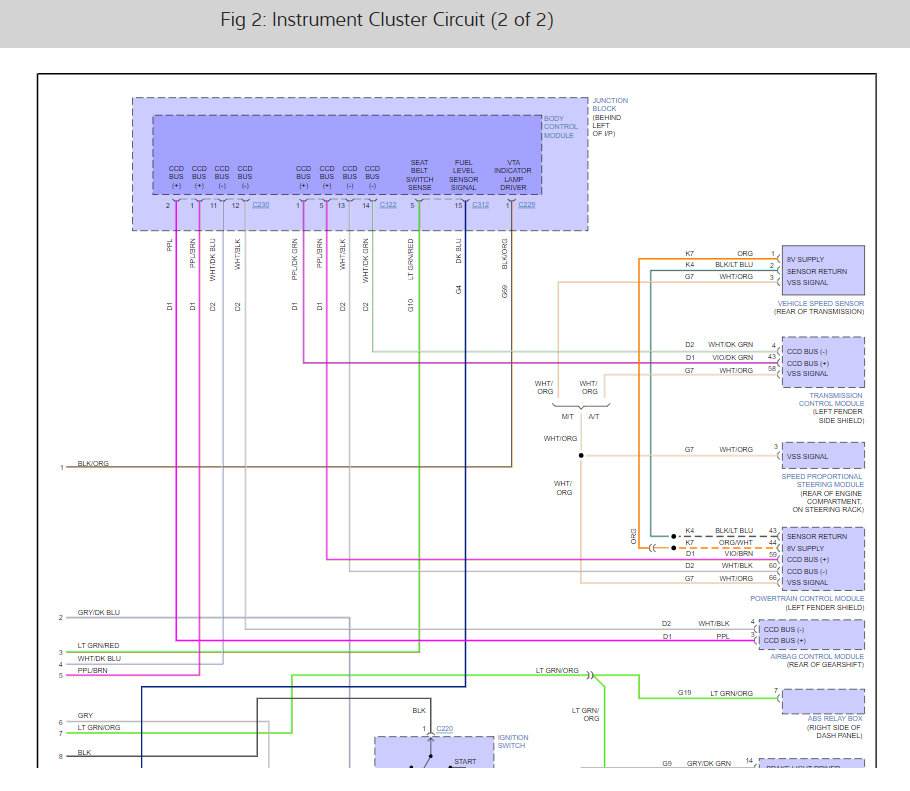
Task: Click the GRY/DK BLU wire label
Action: 99,613
